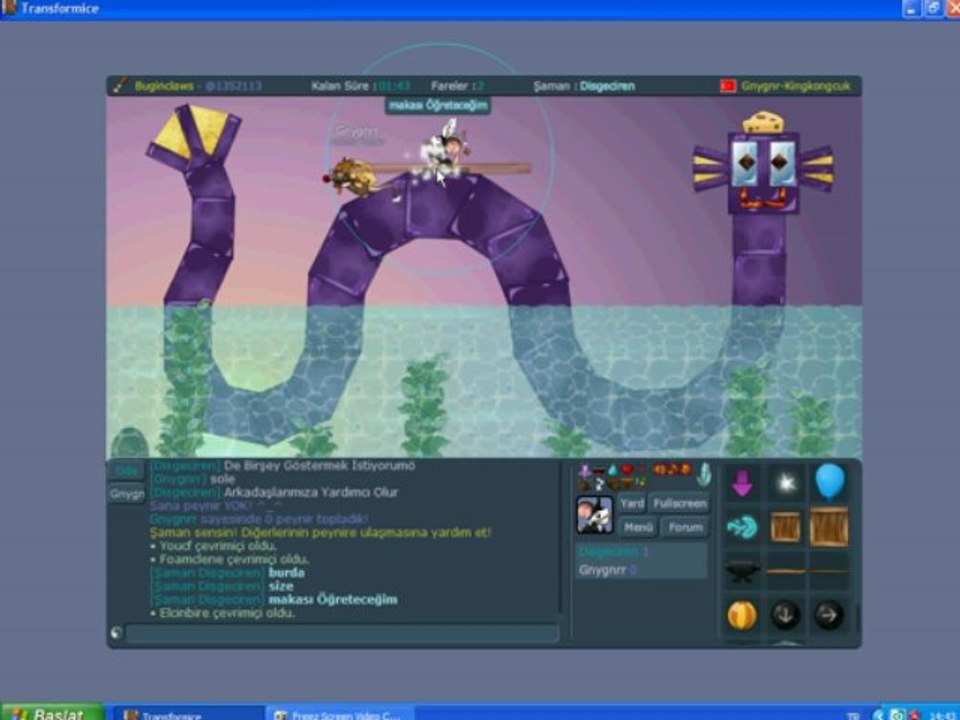Image resolution: width=960 pixels, height=720 pixels.
Task: Click the orange faces emote group
Action: point(672,470)
